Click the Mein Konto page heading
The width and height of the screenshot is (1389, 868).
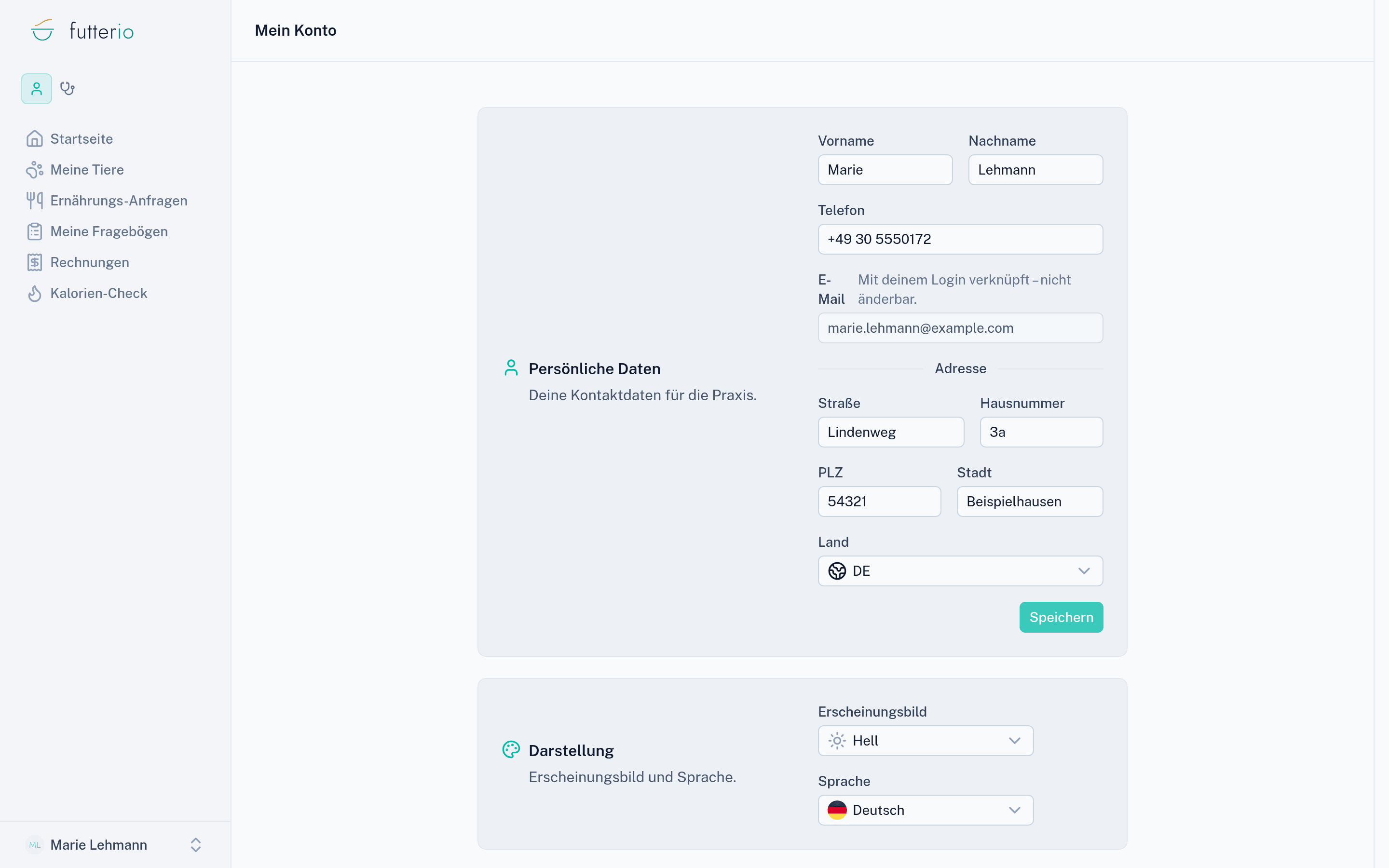point(296,30)
